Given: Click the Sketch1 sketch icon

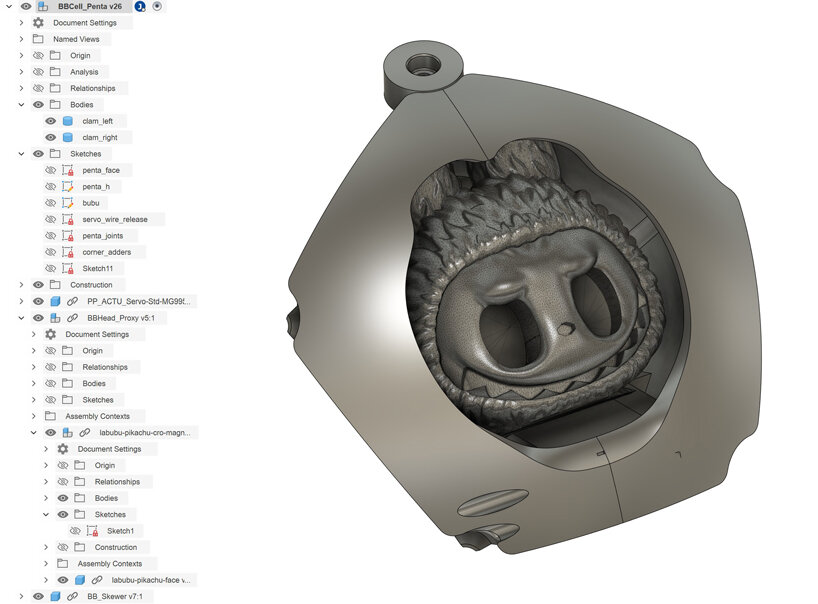Looking at the screenshot, I should tap(92, 531).
